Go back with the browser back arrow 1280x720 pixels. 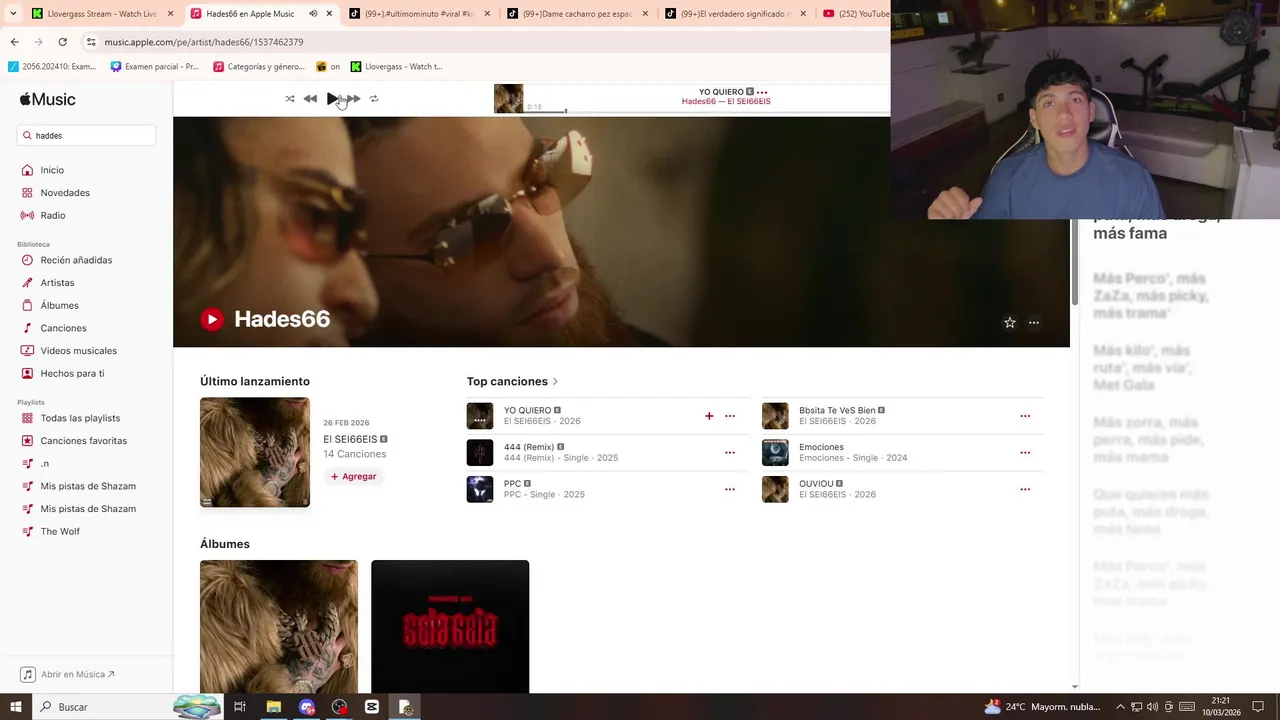click(14, 42)
